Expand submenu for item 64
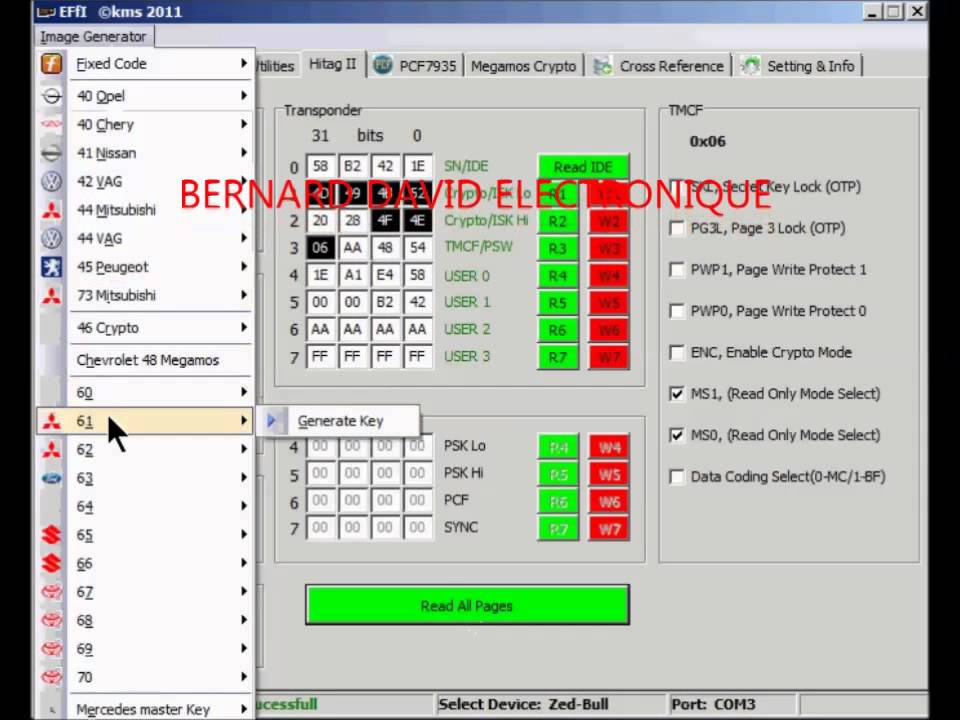Image resolution: width=960 pixels, height=720 pixels. click(x=244, y=506)
